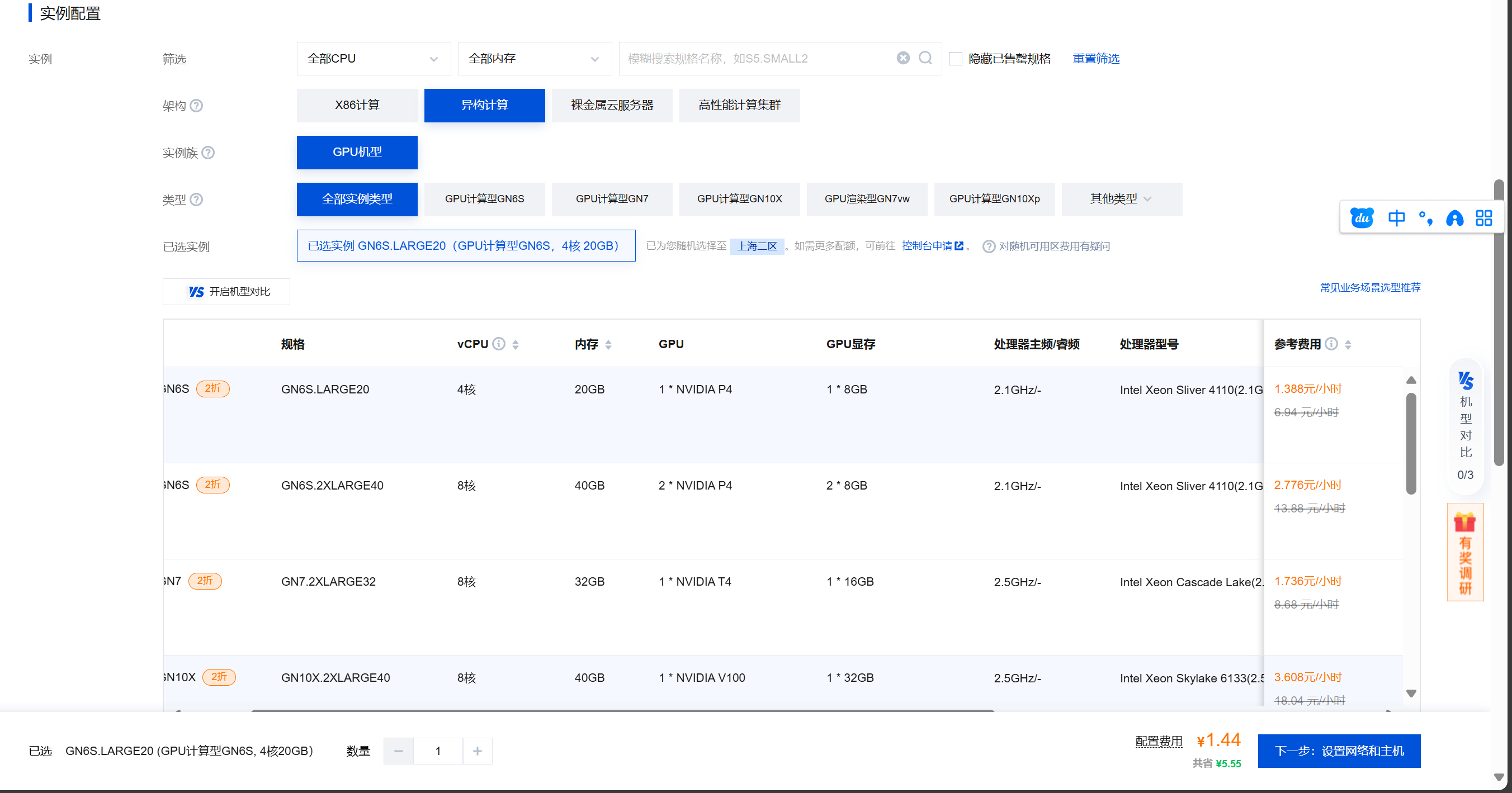1512x793 pixels.
Task: Enable 隐藏已售罄规格 checkbox
Action: [x=956, y=59]
